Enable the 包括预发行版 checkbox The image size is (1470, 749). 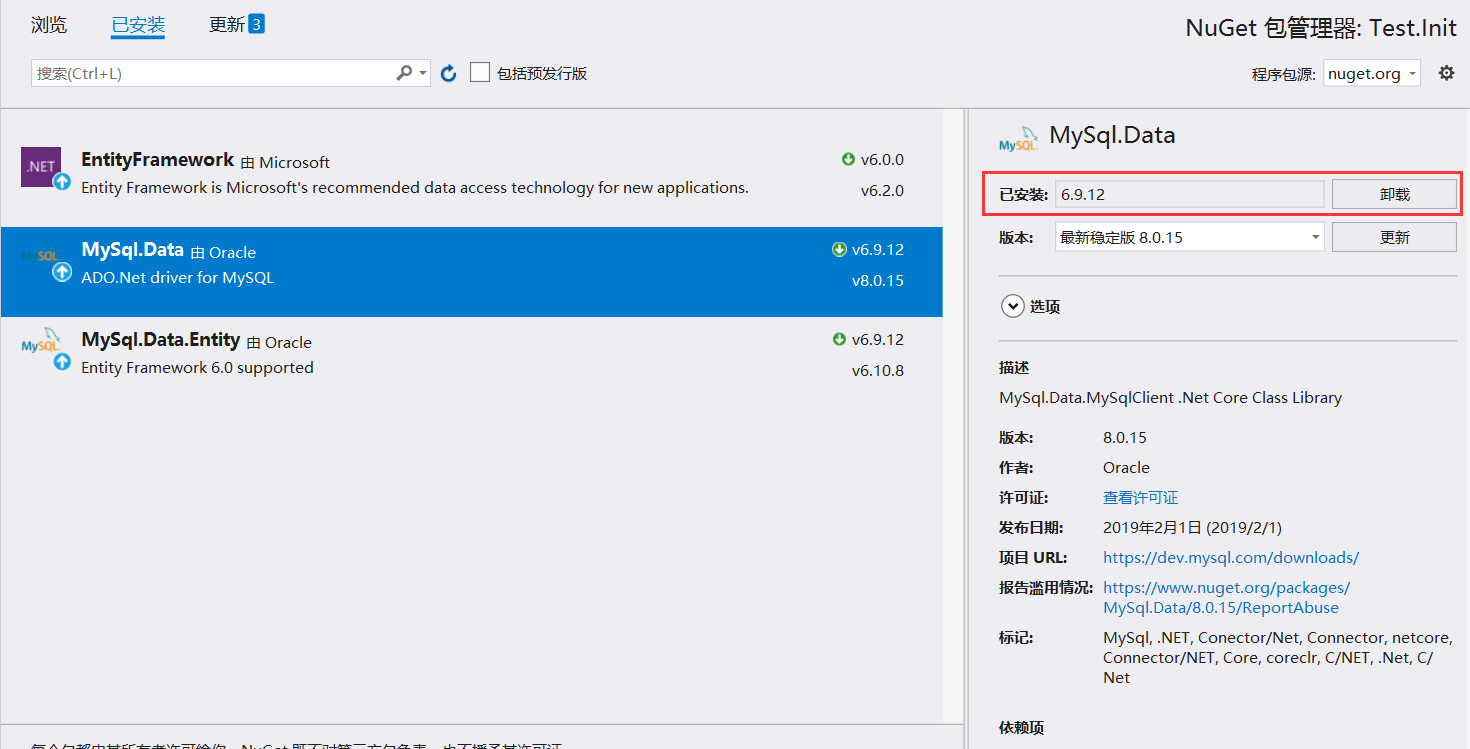pyautogui.click(x=480, y=73)
